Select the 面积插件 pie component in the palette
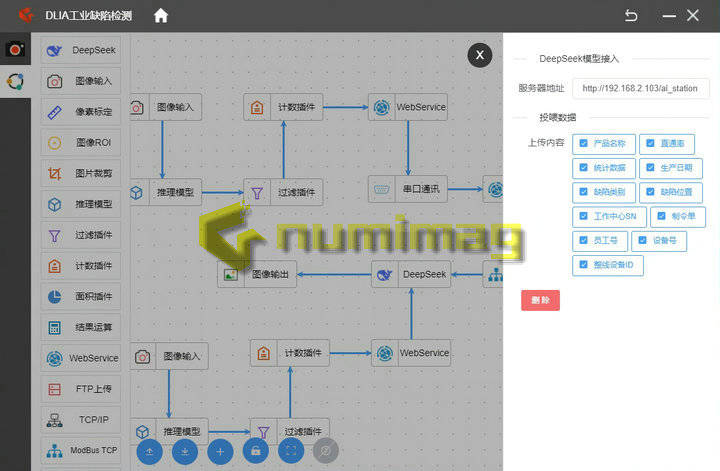 click(81, 297)
